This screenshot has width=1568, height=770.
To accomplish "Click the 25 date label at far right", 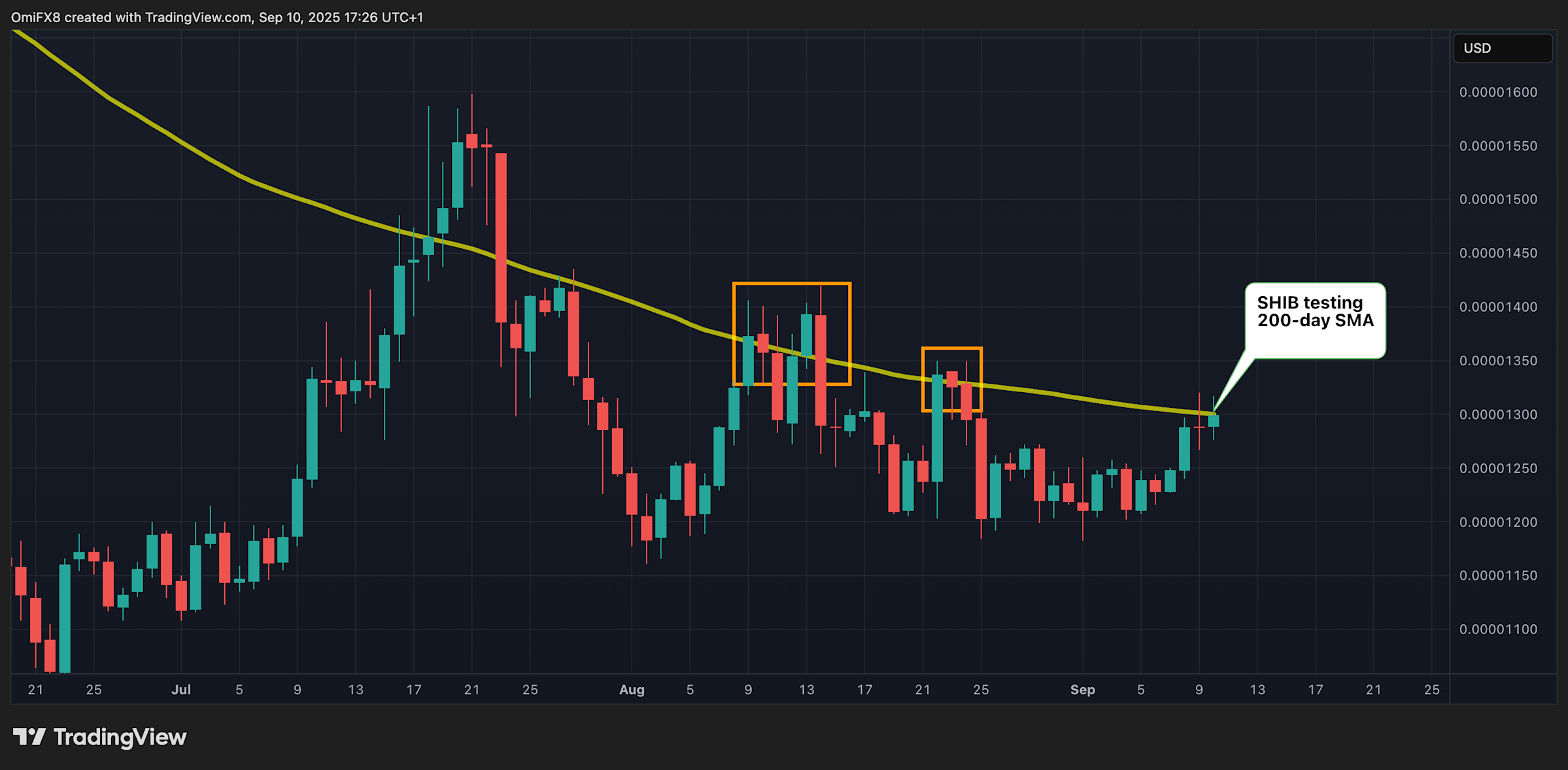I will click(1432, 689).
